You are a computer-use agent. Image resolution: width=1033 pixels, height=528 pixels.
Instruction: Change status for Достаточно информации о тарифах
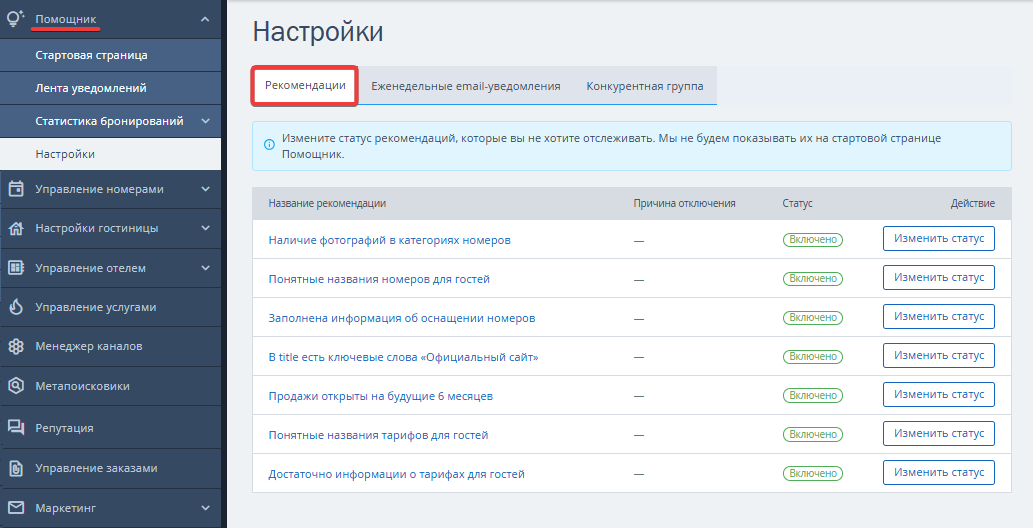[x=939, y=472]
